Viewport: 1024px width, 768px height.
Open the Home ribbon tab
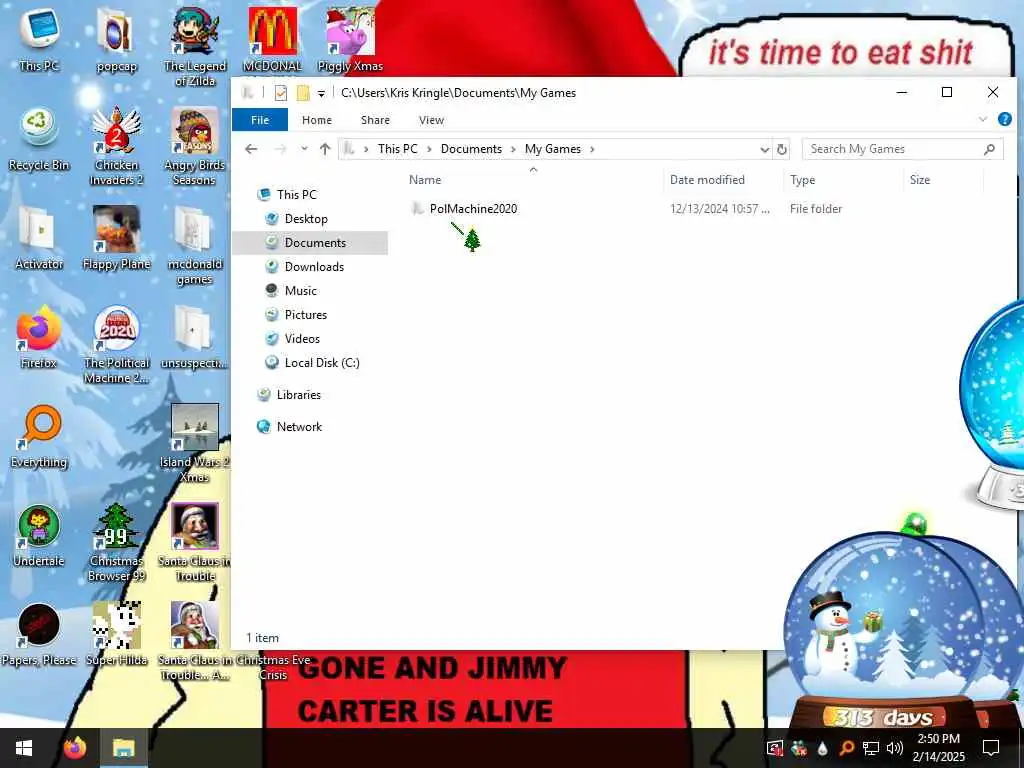click(317, 120)
